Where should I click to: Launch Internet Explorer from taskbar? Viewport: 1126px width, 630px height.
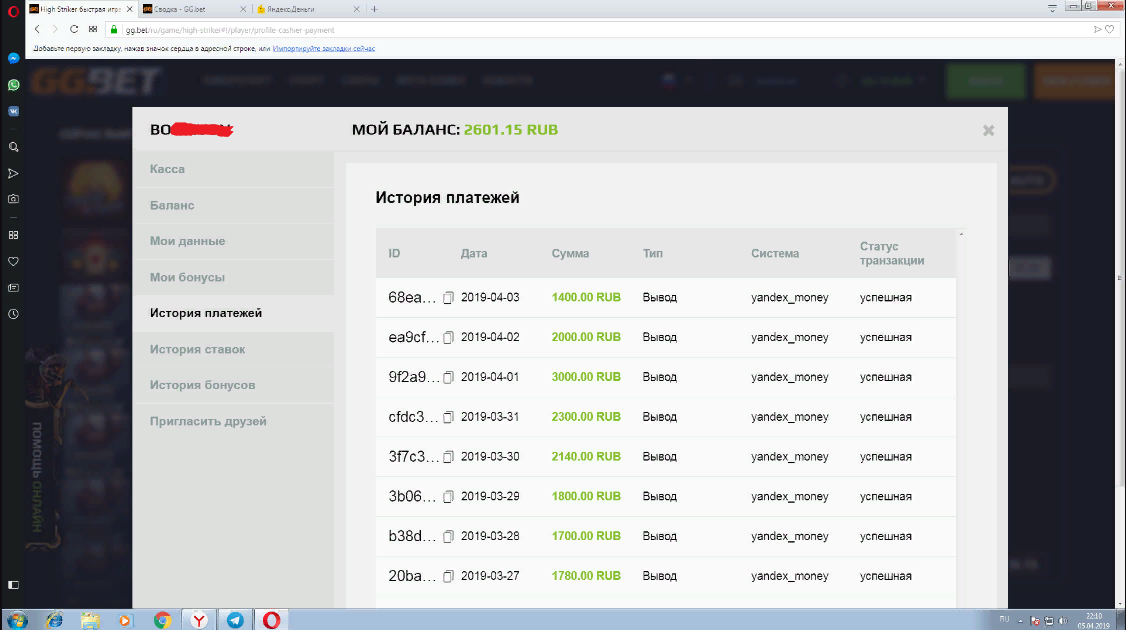[x=54, y=620]
